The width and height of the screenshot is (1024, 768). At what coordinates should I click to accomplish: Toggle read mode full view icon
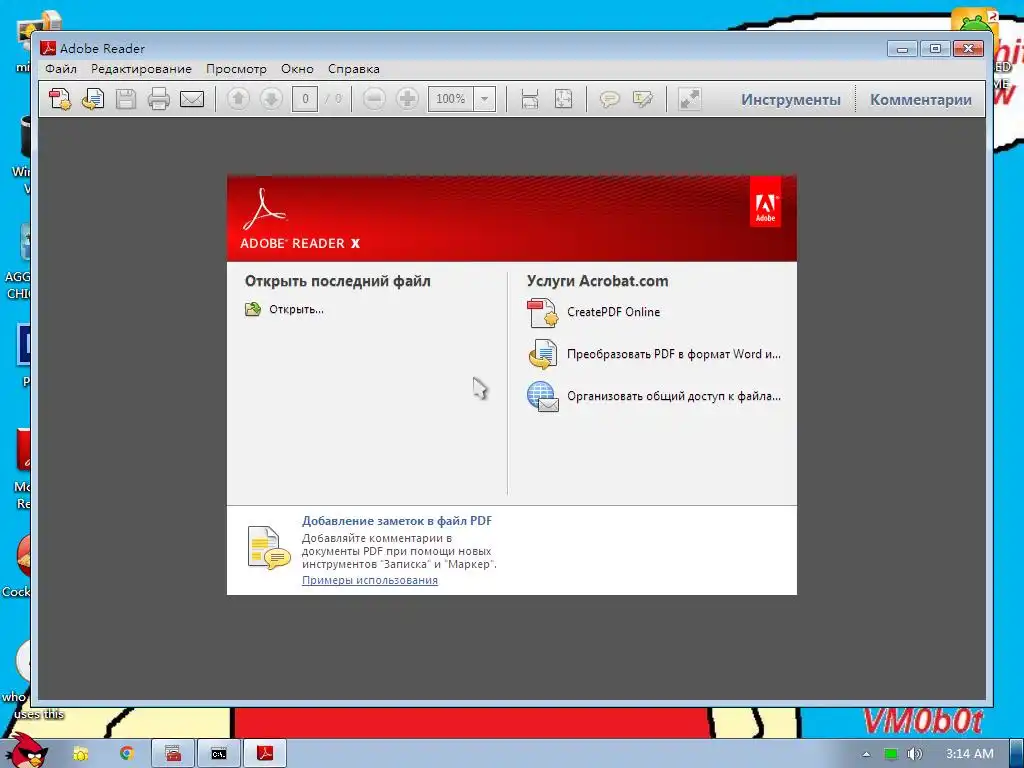(690, 99)
